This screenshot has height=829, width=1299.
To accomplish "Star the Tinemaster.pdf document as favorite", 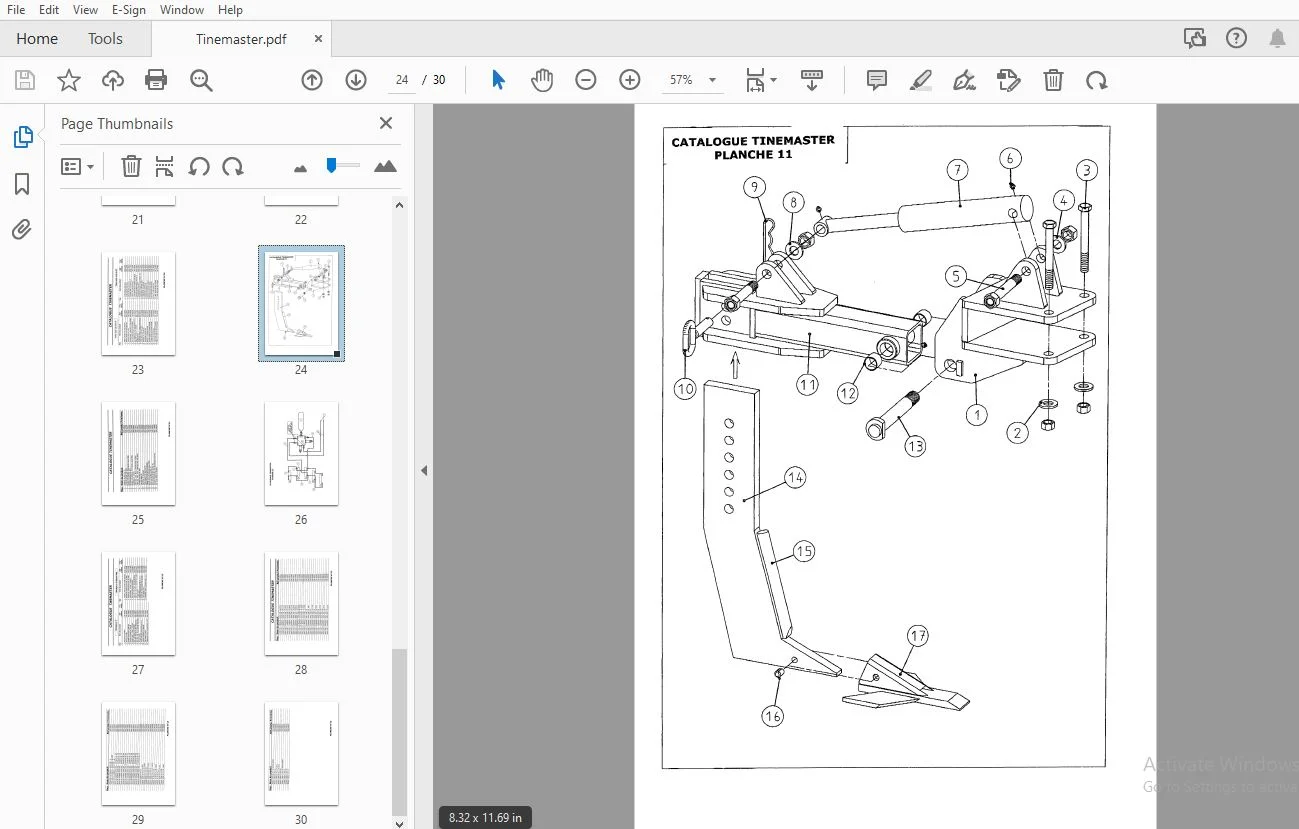I will 69,81.
